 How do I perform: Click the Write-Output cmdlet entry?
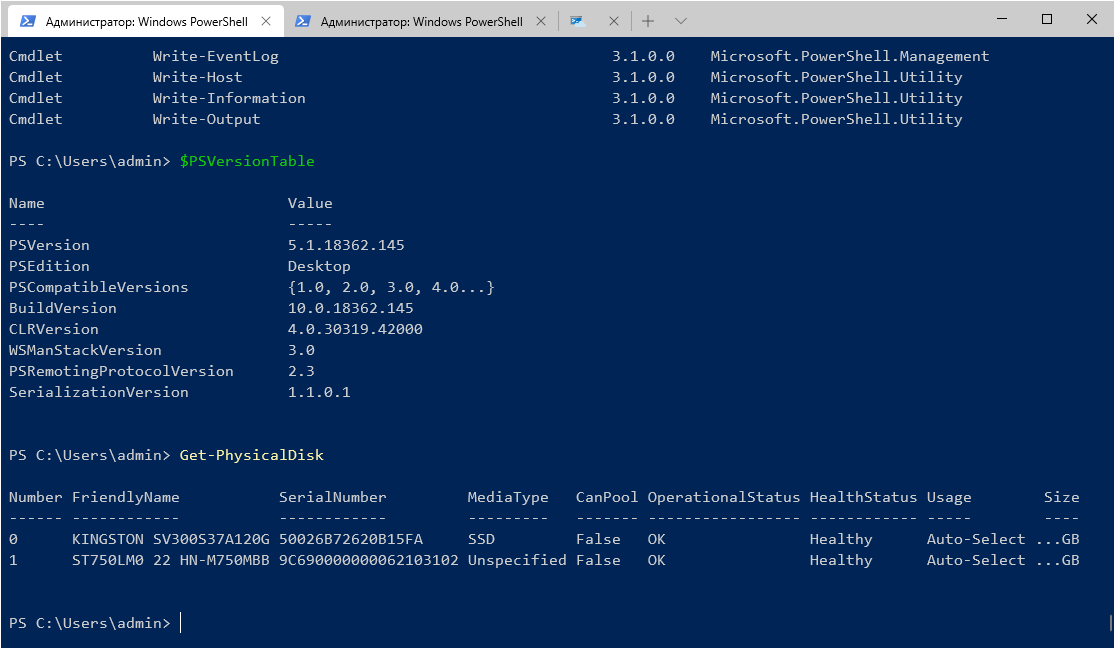pyautogui.click(x=206, y=119)
